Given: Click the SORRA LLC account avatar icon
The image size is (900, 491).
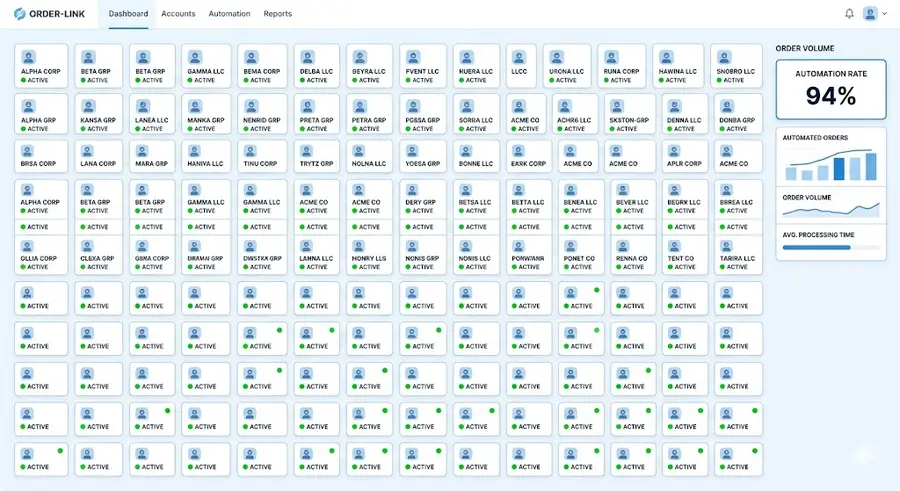Looking at the screenshot, I should (x=467, y=106).
